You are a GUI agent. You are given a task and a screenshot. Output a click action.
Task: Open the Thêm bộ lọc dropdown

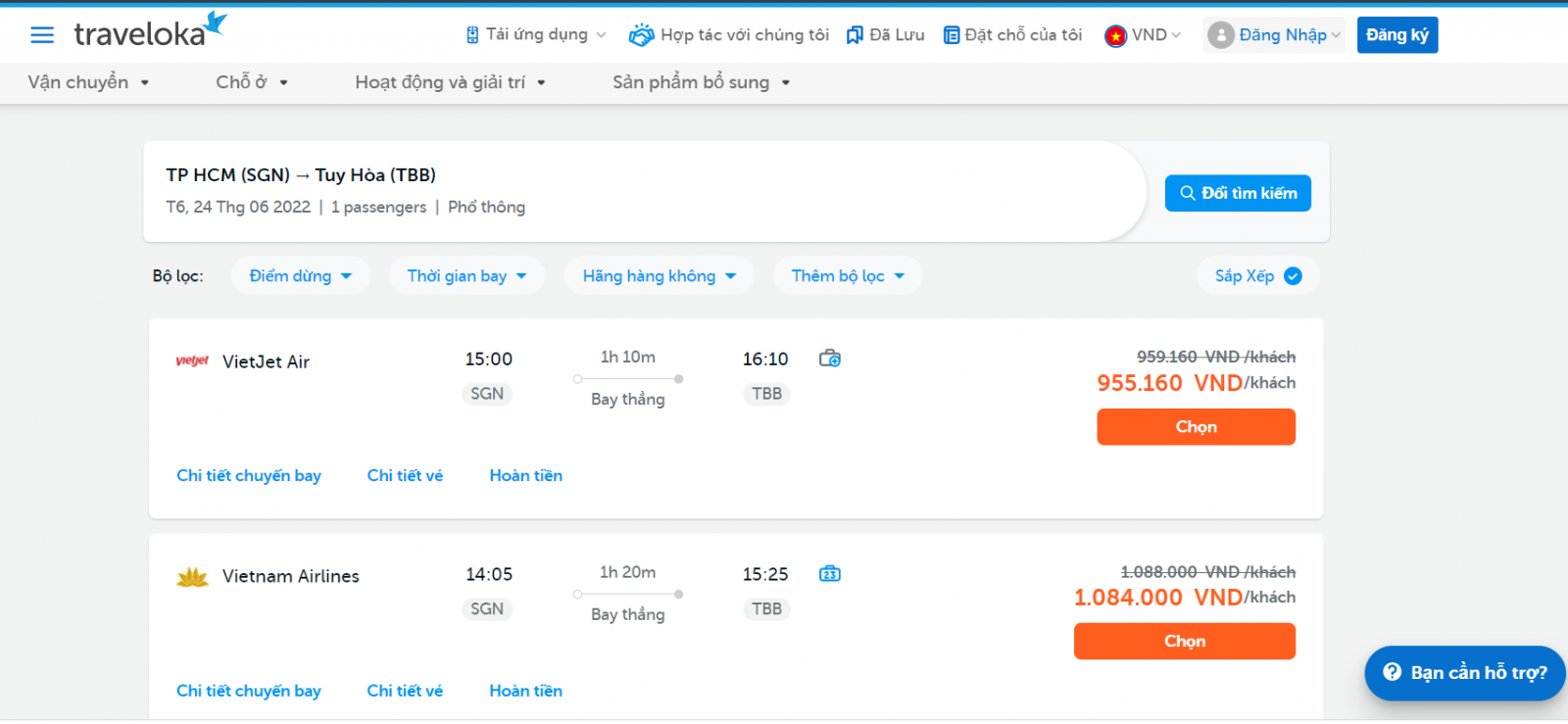(848, 276)
